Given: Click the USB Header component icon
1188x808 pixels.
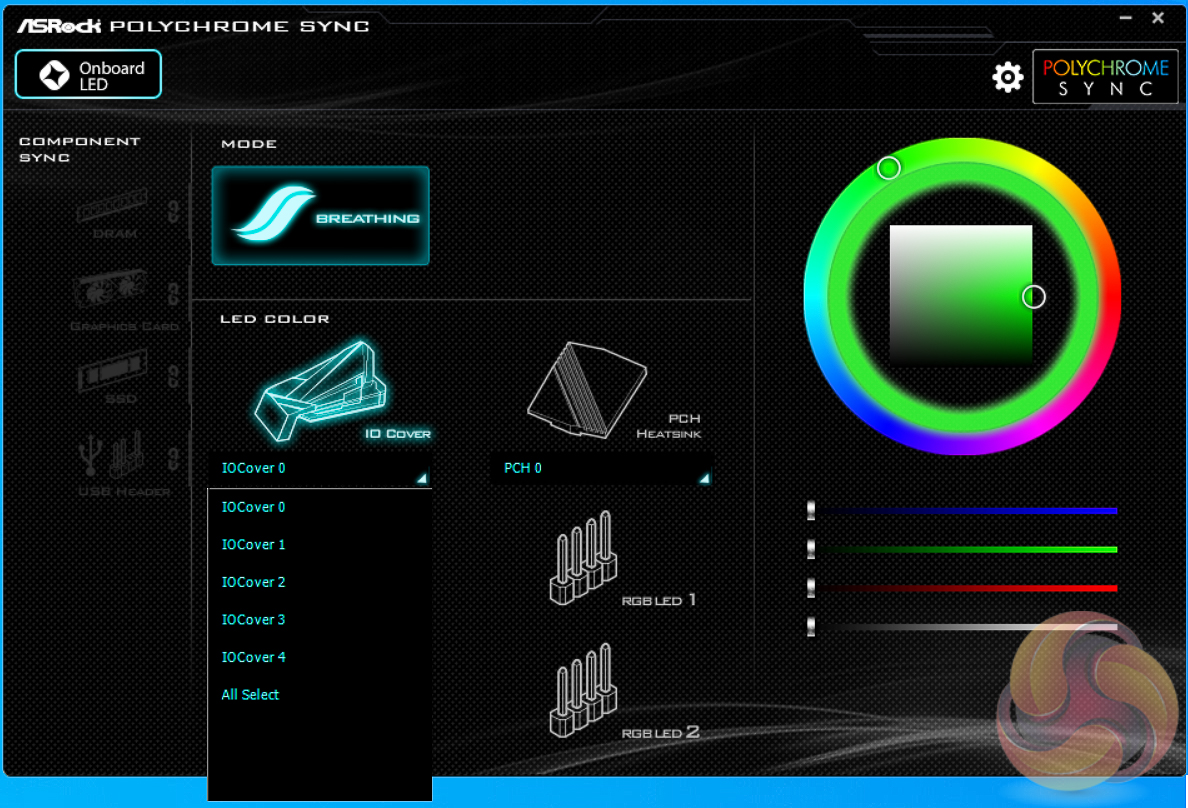Looking at the screenshot, I should 111,455.
